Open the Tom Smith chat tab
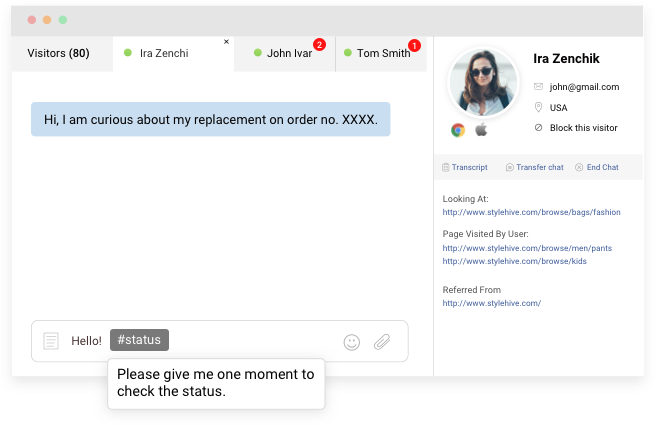Image resolution: width=656 pixels, height=425 pixels. 382,54
